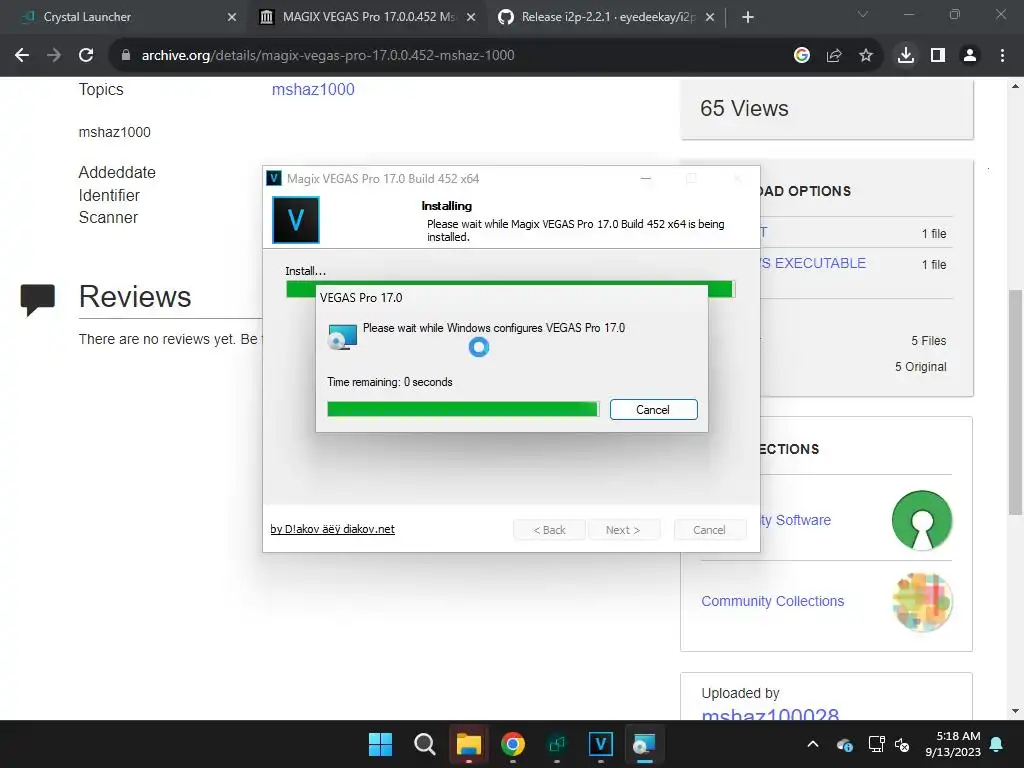This screenshot has width=1024, height=768.
Task: Open a new browser tab
Action: point(748,17)
